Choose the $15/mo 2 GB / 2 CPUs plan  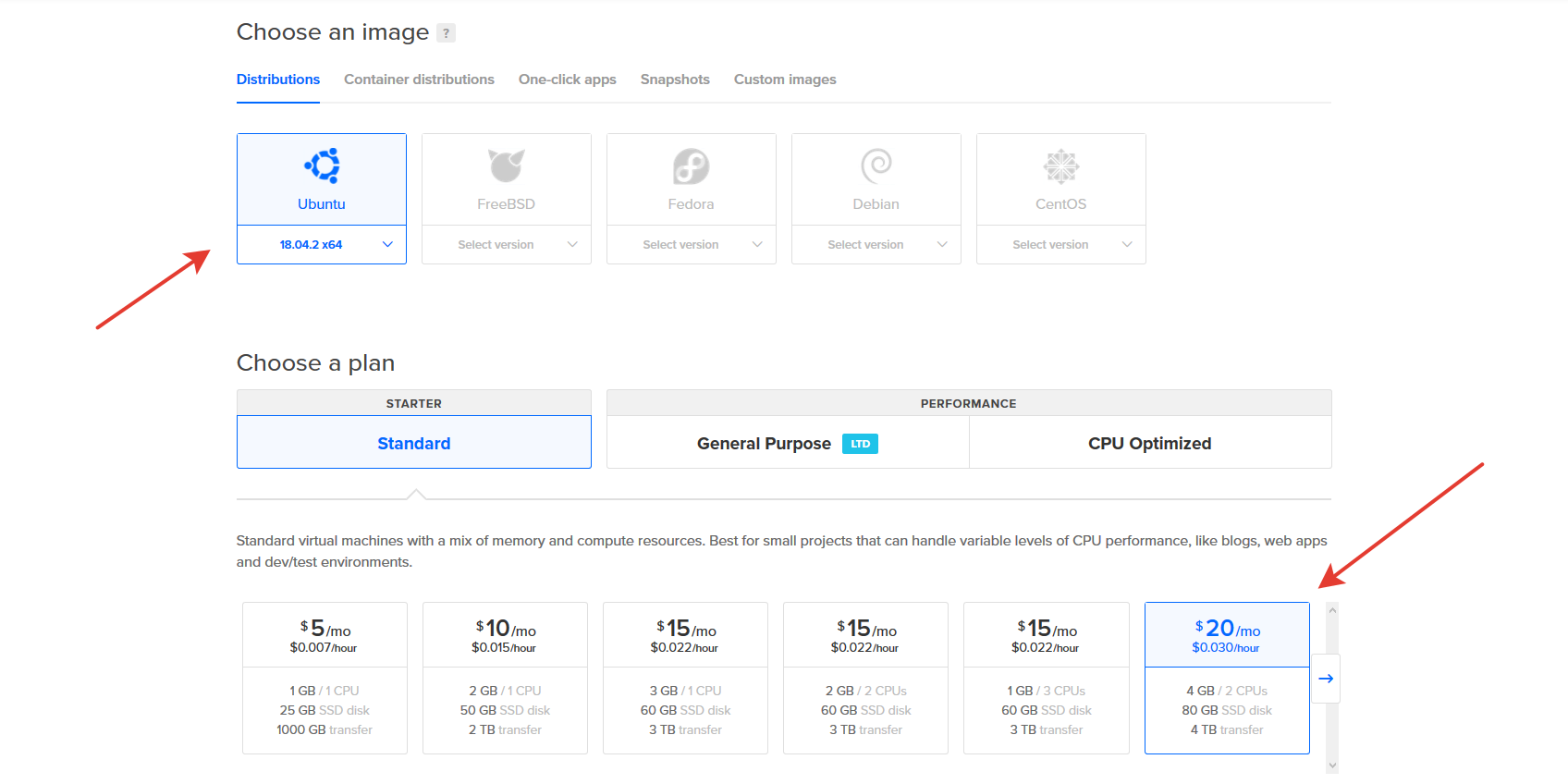point(865,678)
